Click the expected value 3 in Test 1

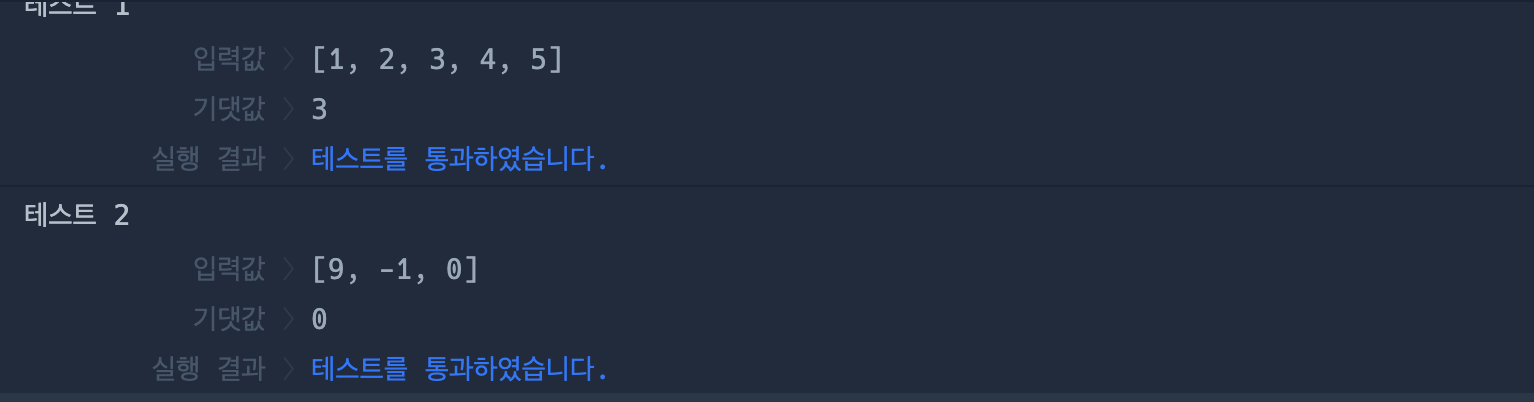(320, 109)
